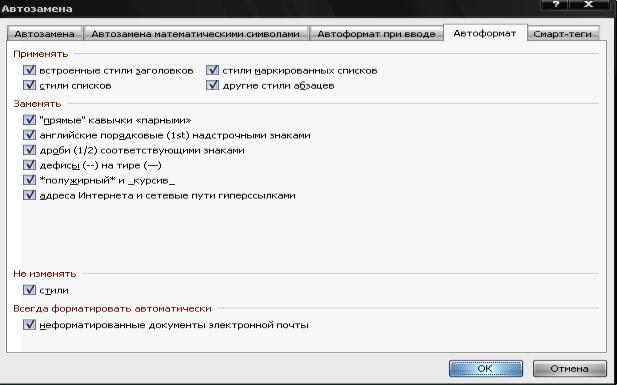This screenshot has height=385, width=617.
Task: Toggle английские порядковые (1st) checkbox
Action: (30, 135)
